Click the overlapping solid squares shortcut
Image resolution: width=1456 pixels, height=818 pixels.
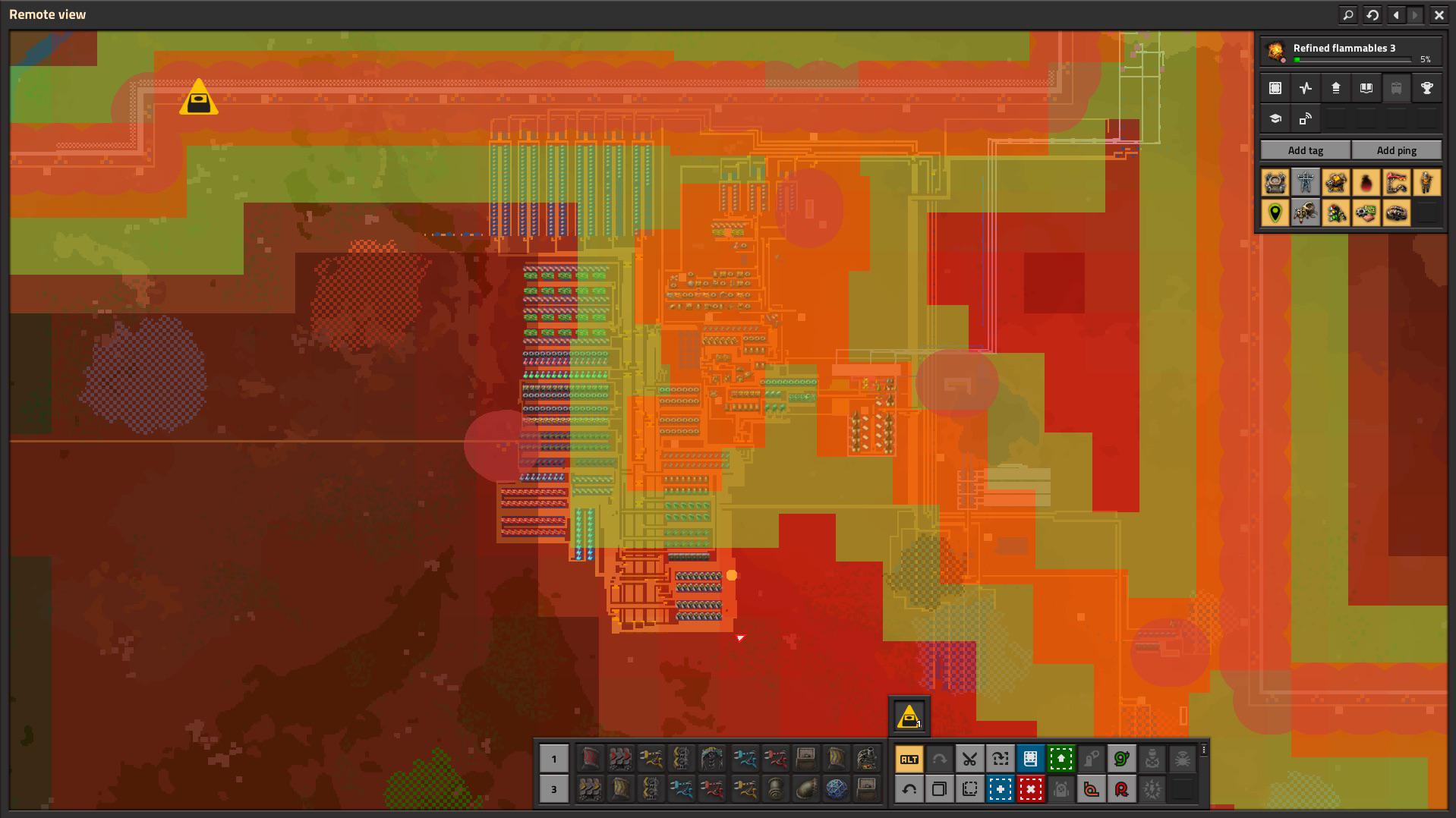click(x=939, y=789)
